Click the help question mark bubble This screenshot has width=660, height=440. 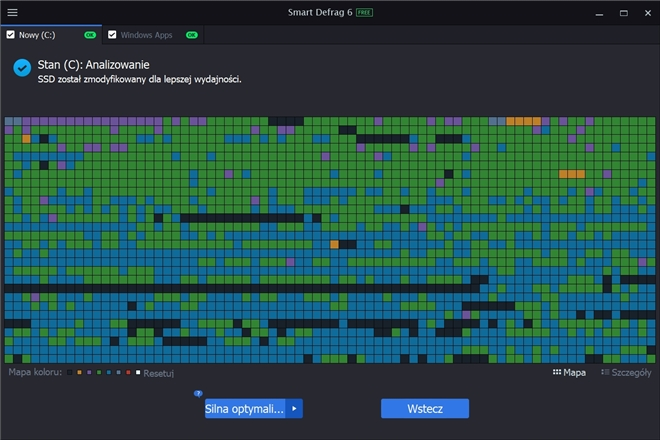[x=198, y=394]
